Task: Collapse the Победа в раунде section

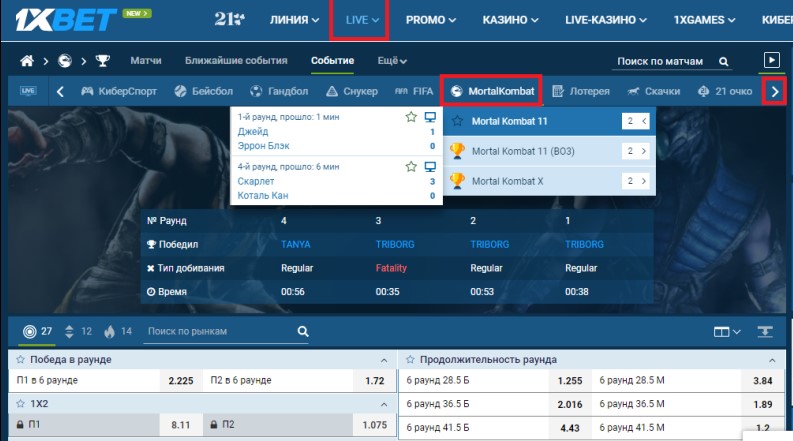Action: [382, 360]
